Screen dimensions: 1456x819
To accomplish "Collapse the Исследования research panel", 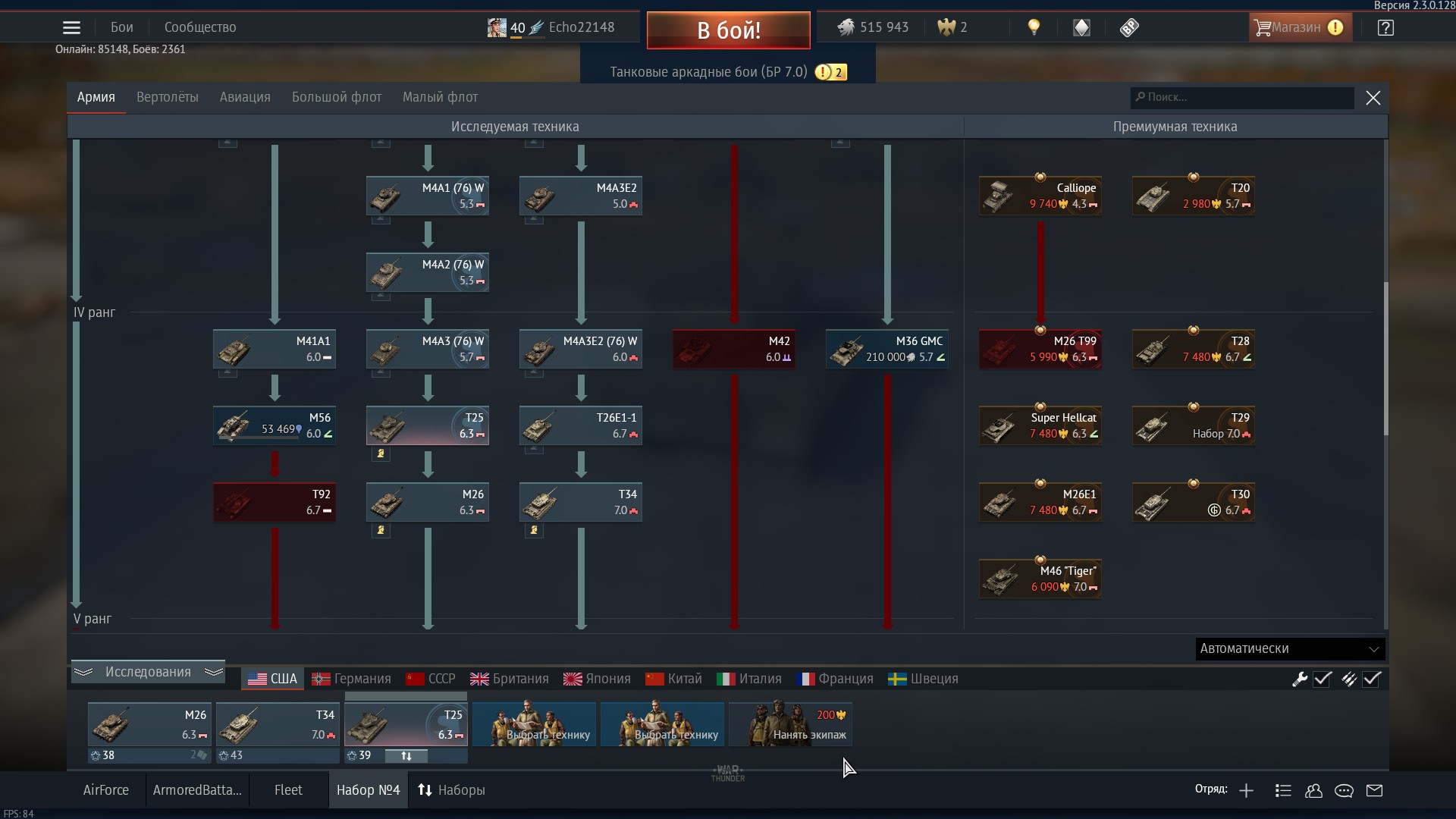I will tap(148, 672).
